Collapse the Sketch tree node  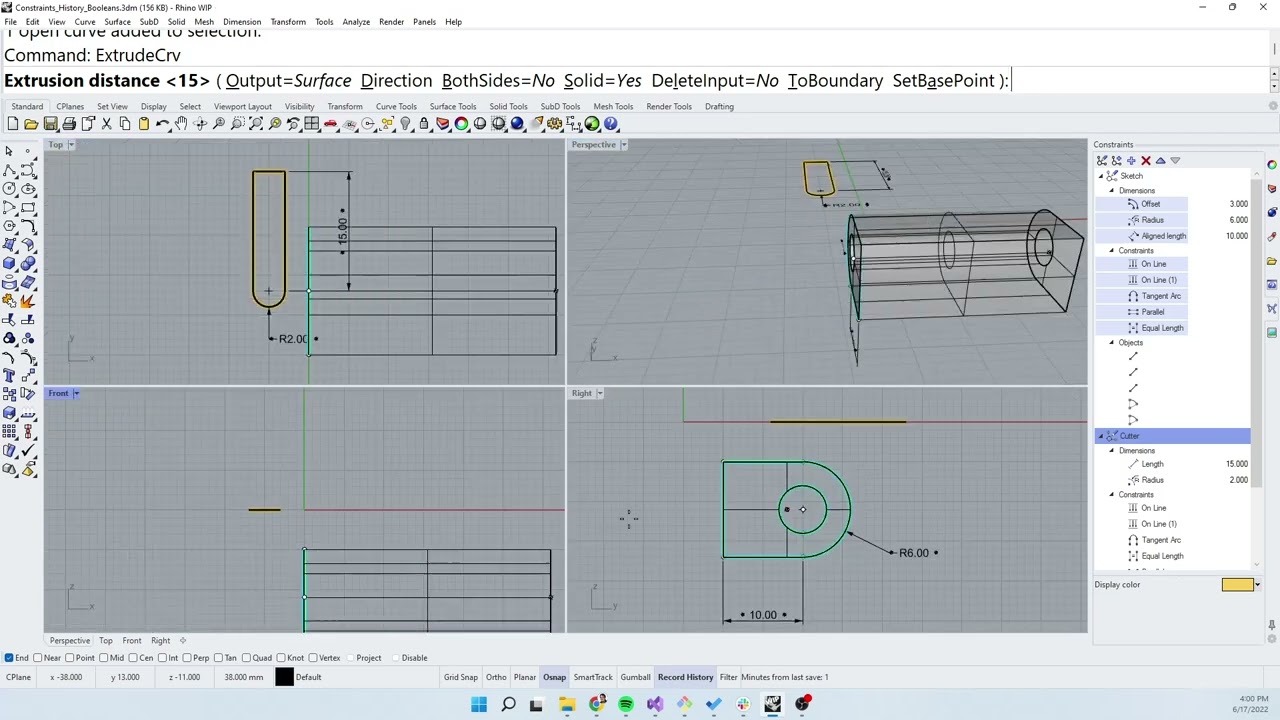coord(1101,176)
